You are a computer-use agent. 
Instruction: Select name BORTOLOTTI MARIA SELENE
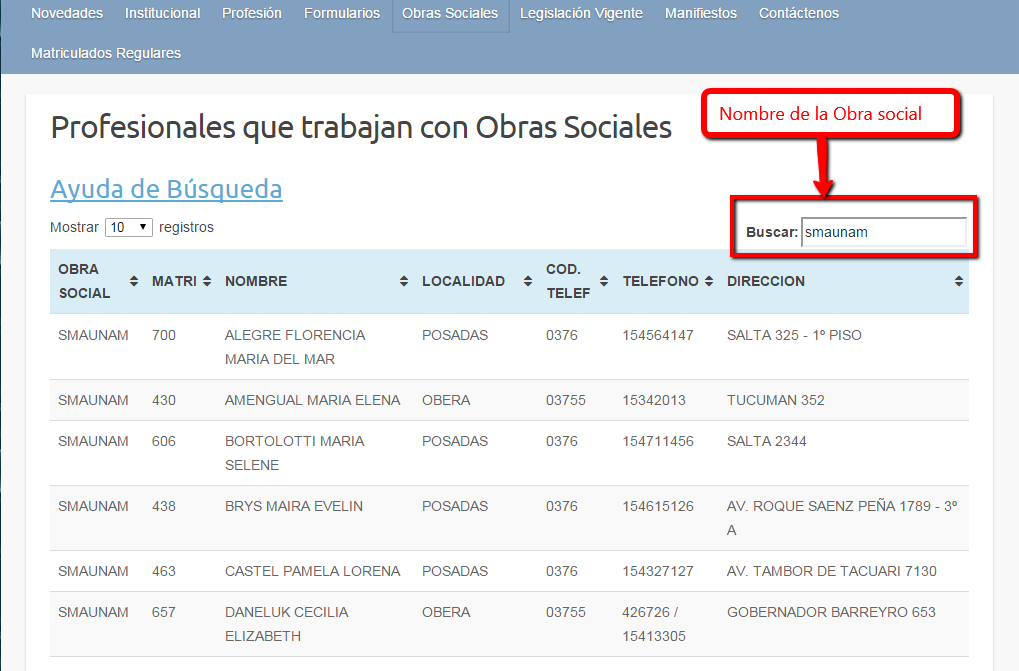point(294,453)
